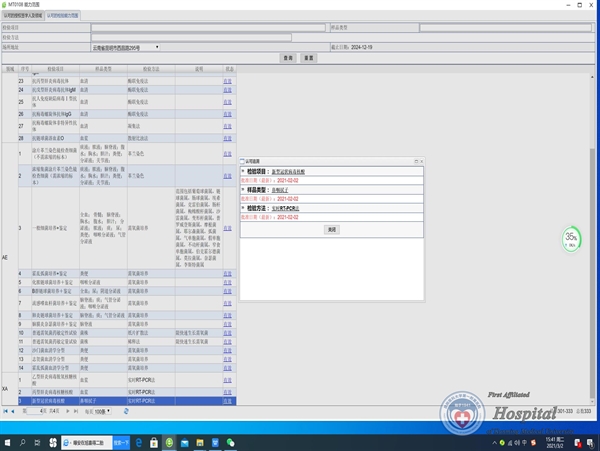
Task: Open Microsoft Store from the taskbar
Action: (154, 443)
